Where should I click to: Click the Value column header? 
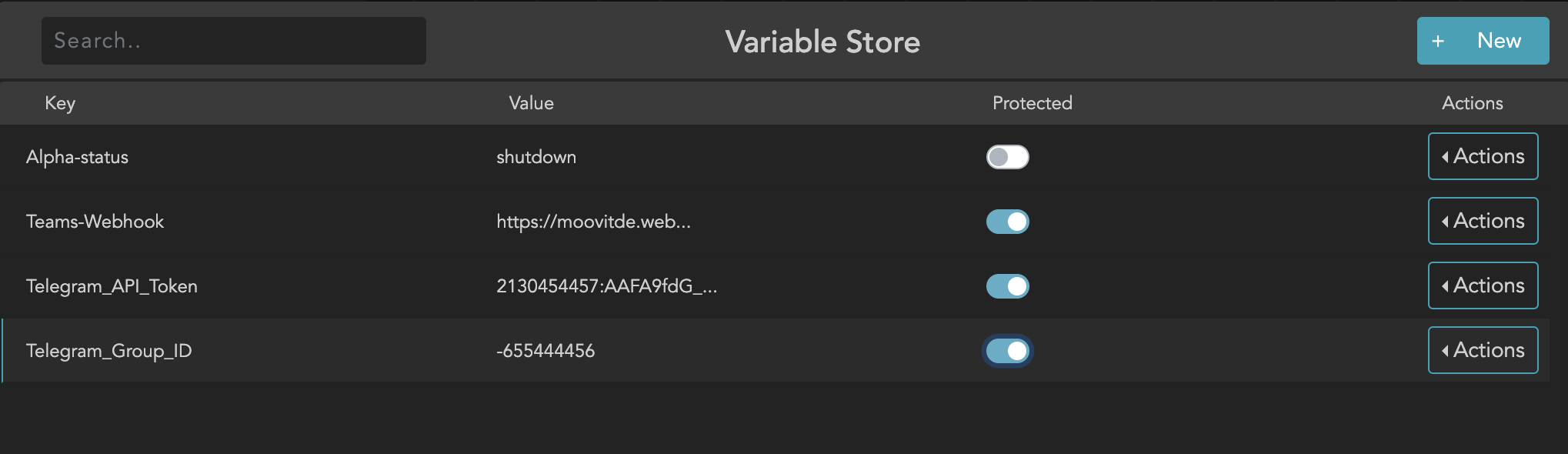531,103
